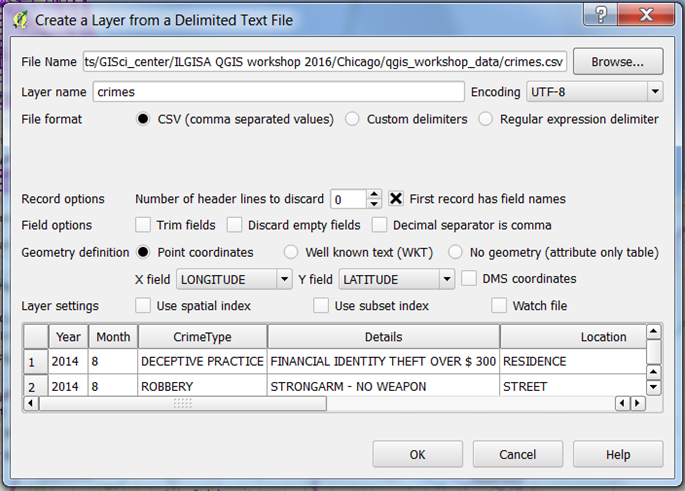Viewport: 685px width, 491px height.
Task: Click the DECEPTIVE PRACTICE cell
Action: (x=202, y=361)
